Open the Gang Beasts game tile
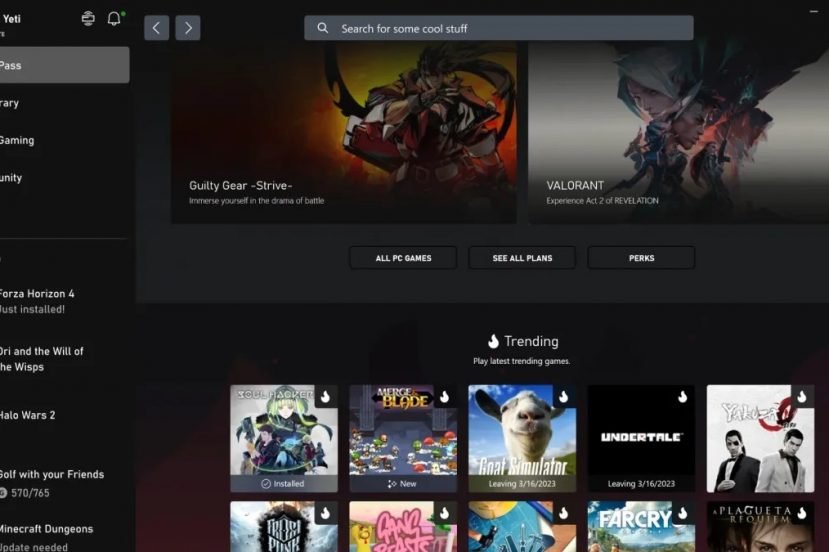Image resolution: width=829 pixels, height=552 pixels. 403,527
